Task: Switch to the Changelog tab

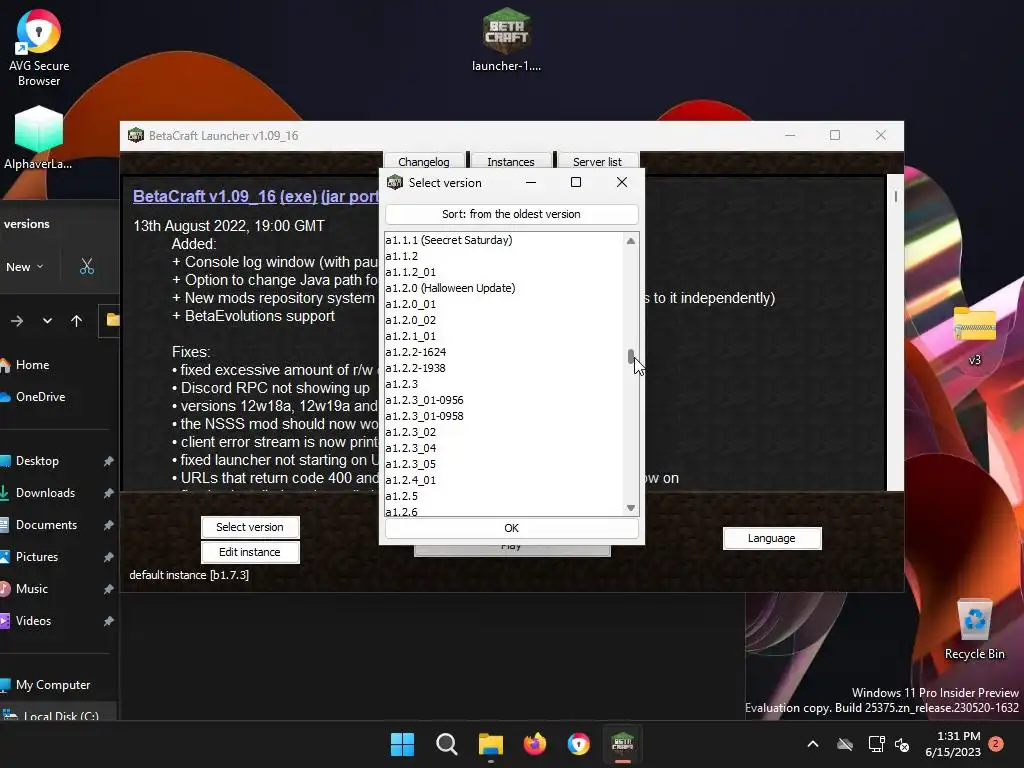Action: point(423,161)
